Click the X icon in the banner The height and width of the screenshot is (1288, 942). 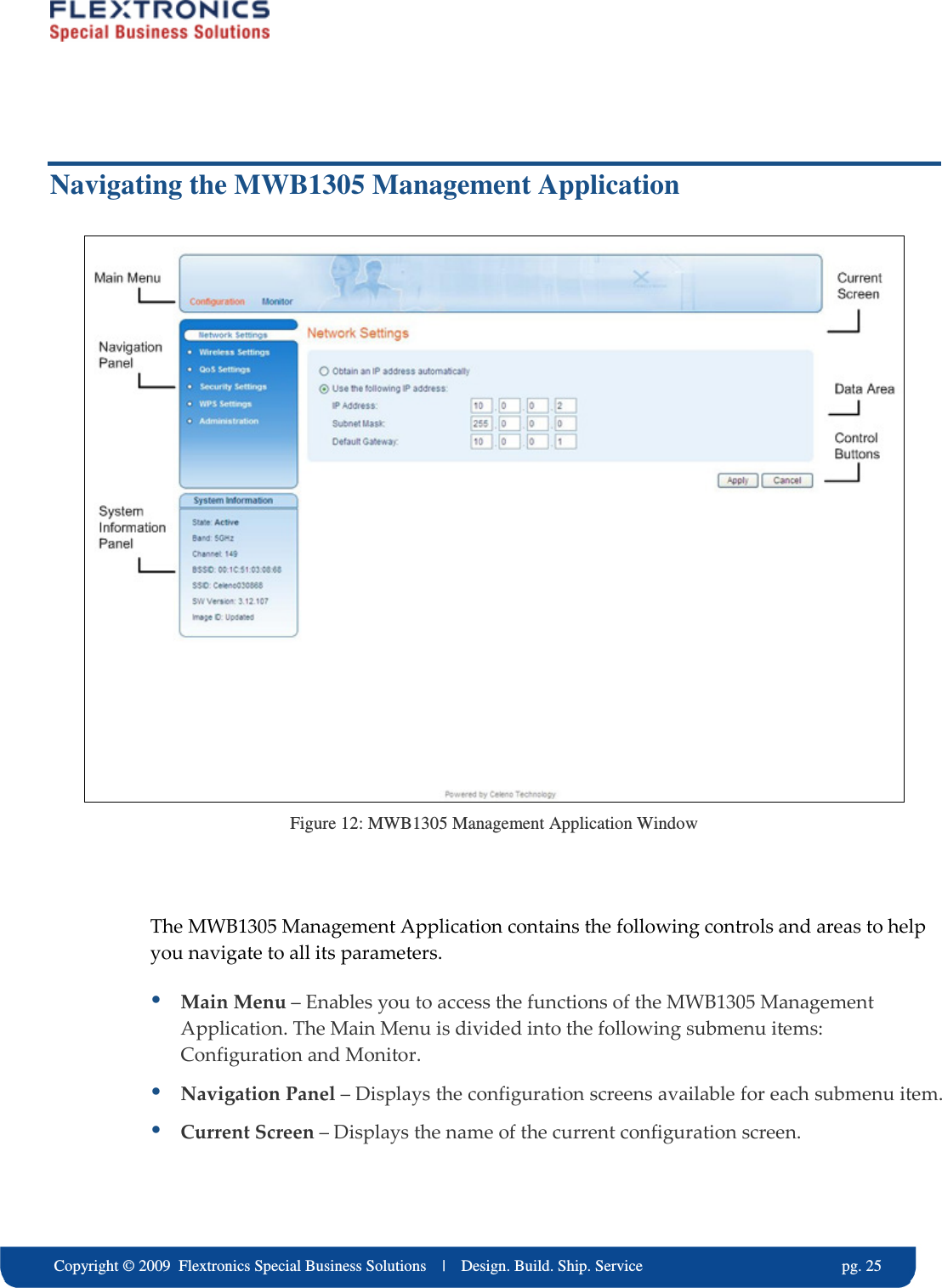pyautogui.click(x=640, y=277)
